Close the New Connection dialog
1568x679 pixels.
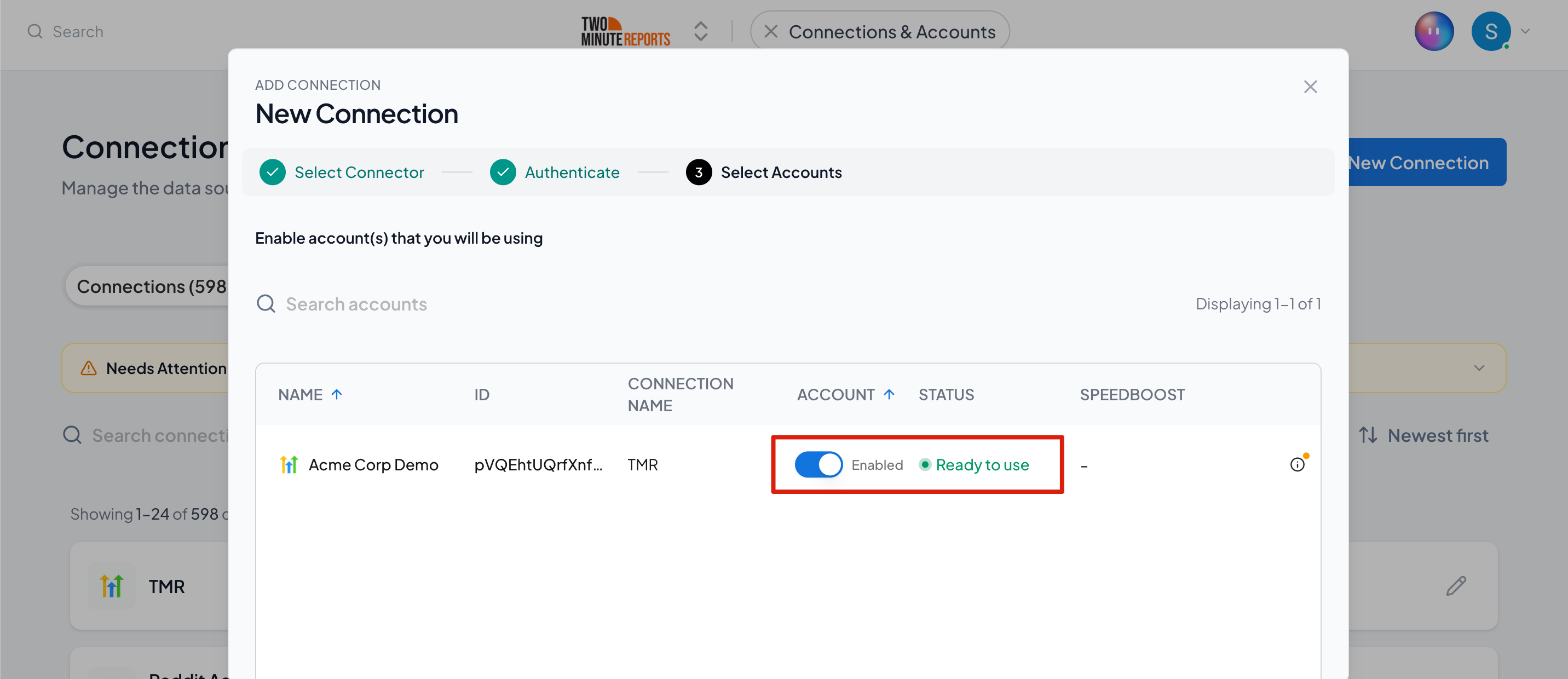coord(1310,87)
